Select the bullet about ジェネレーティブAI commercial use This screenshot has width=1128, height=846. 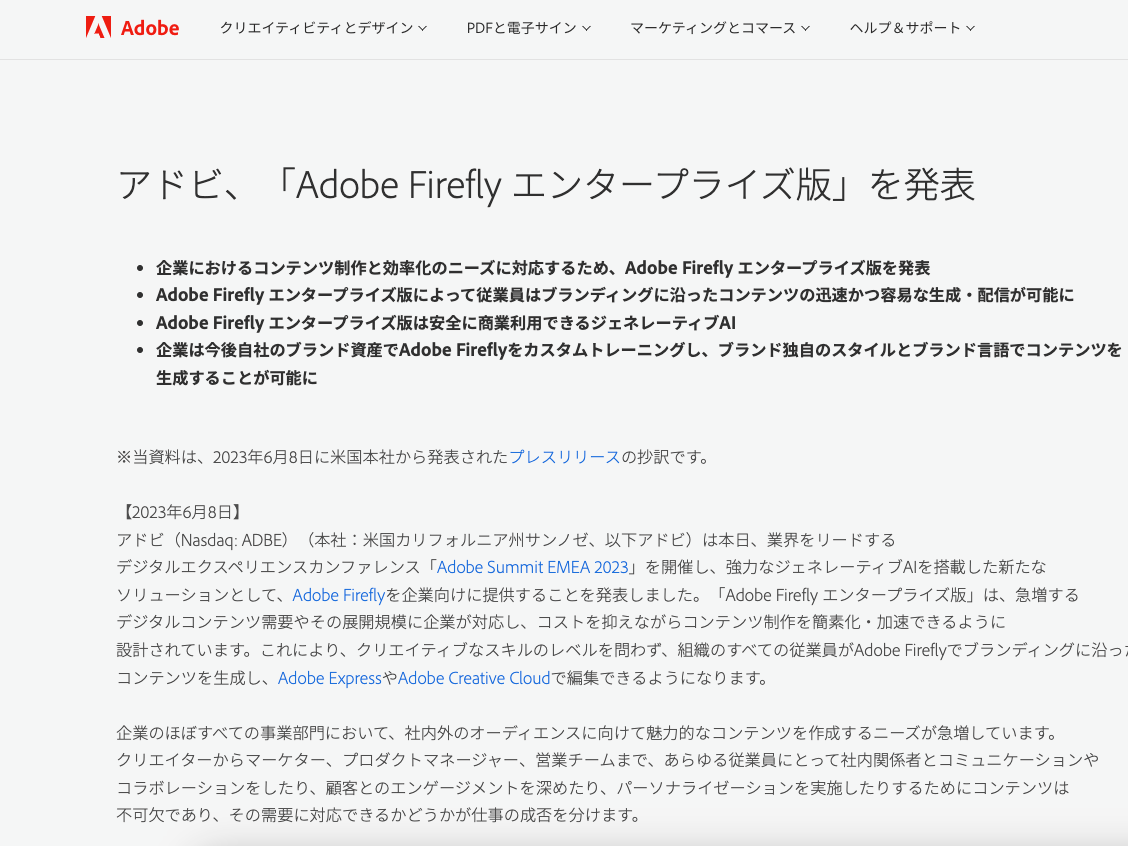[448, 323]
